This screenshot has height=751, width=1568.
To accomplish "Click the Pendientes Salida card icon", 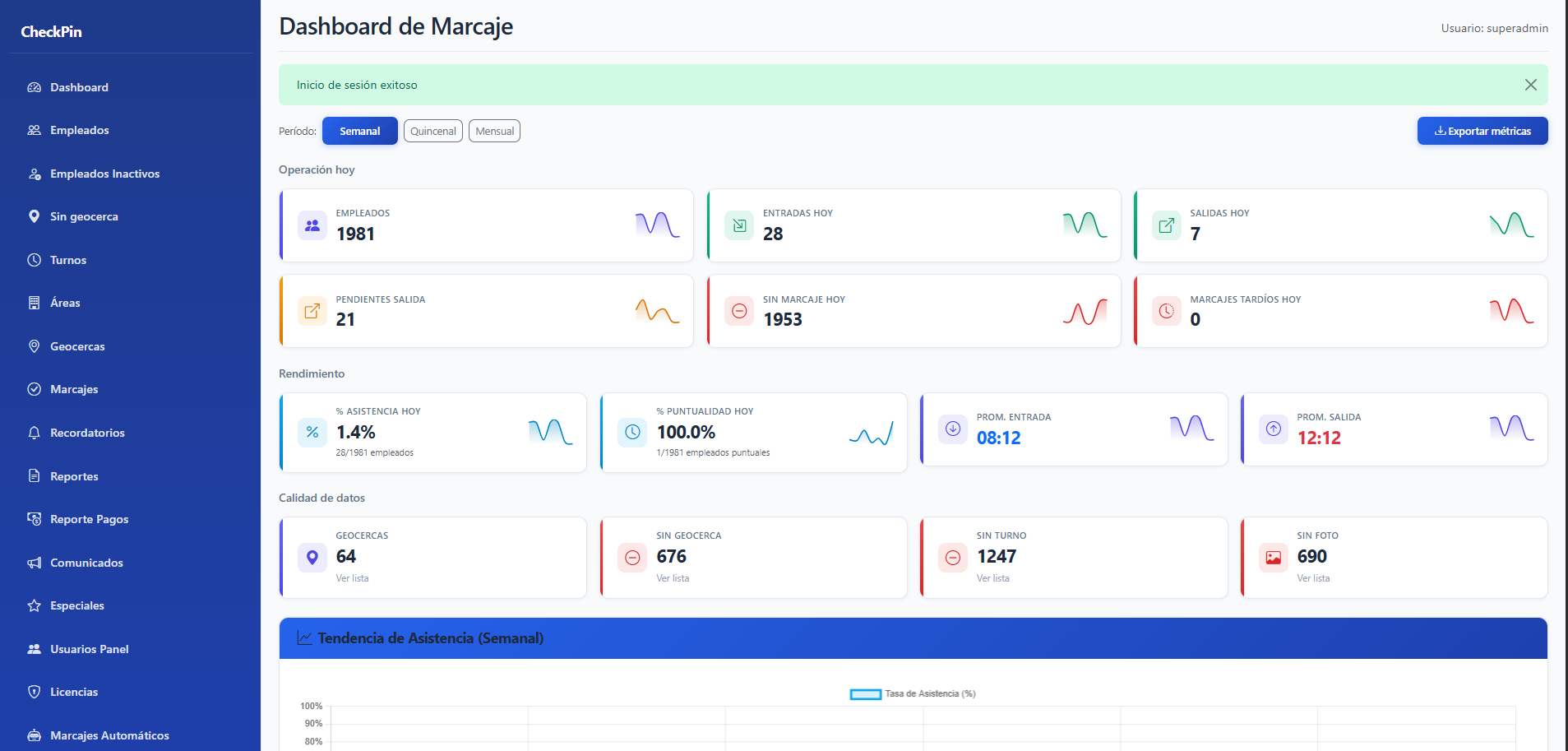I will tap(312, 311).
